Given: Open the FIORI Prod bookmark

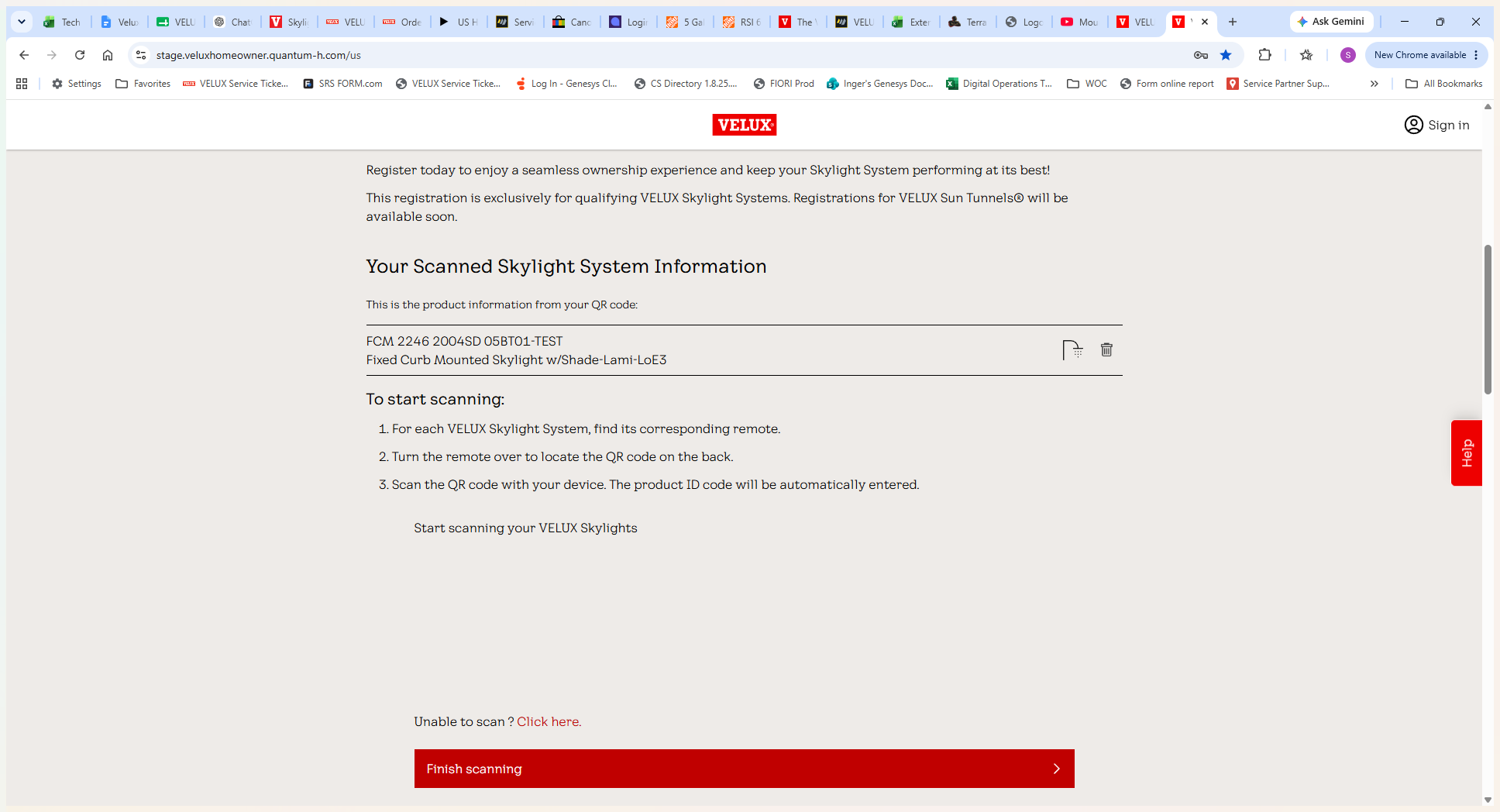Looking at the screenshot, I should coord(784,84).
